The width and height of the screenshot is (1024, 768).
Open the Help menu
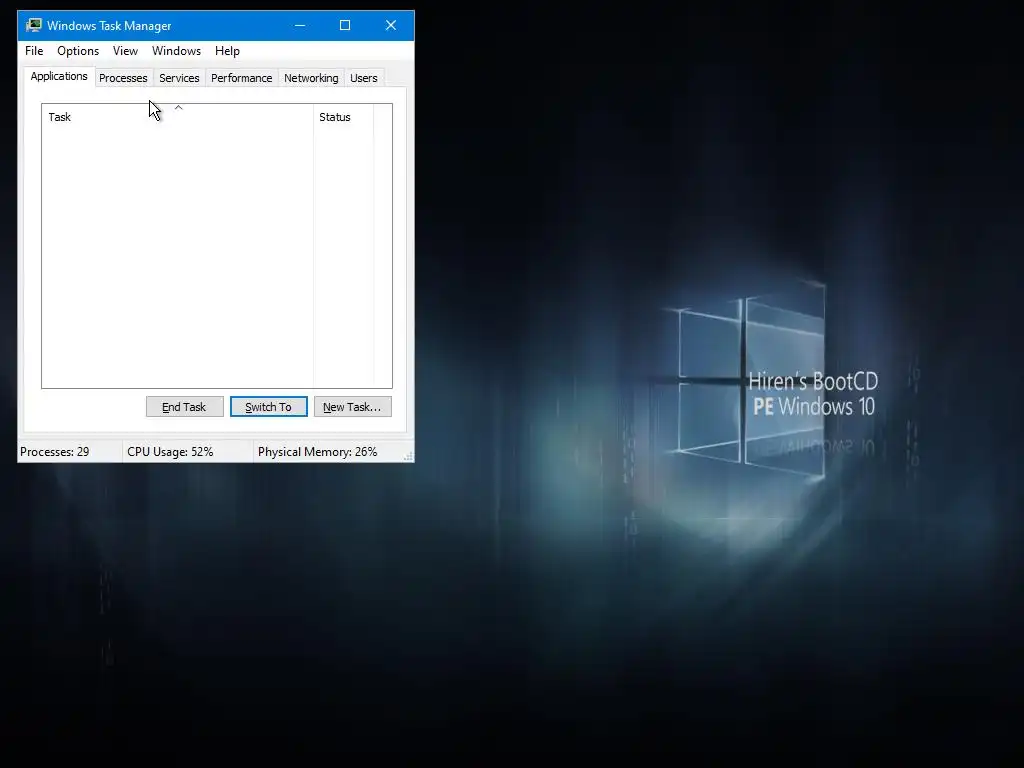point(227,51)
